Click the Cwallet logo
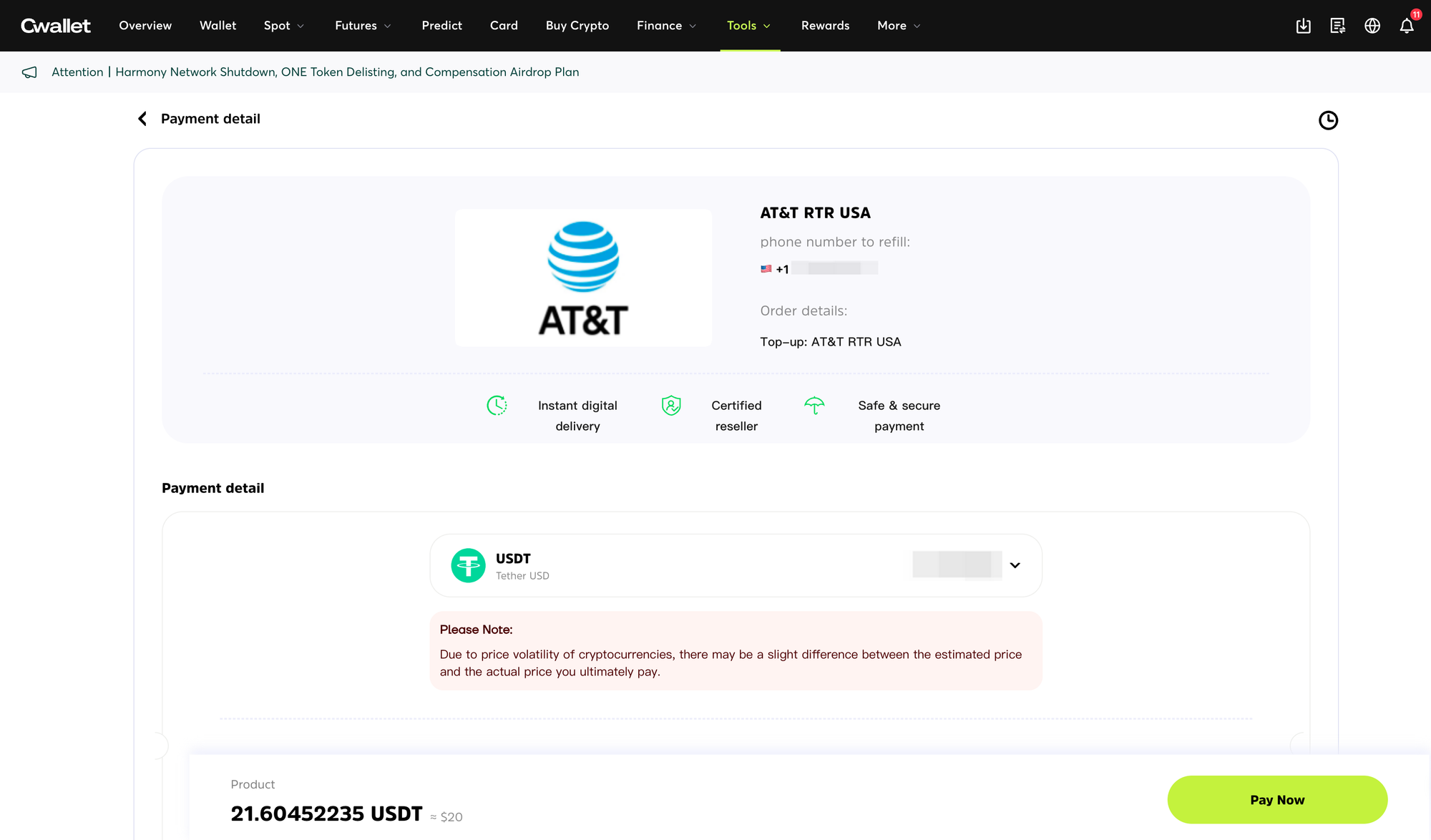 tap(56, 26)
